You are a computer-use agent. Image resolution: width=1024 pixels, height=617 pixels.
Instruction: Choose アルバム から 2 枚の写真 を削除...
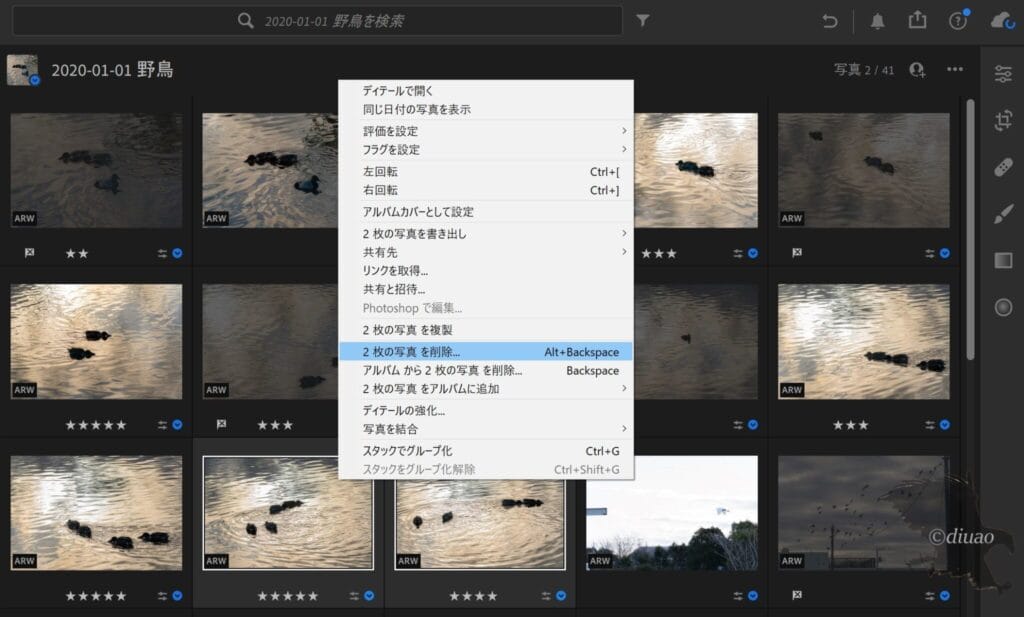(487, 370)
